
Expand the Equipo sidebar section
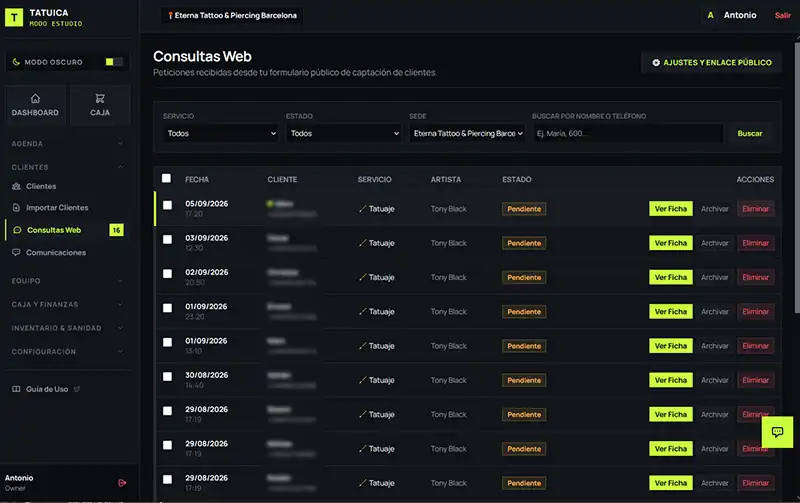tap(67, 281)
